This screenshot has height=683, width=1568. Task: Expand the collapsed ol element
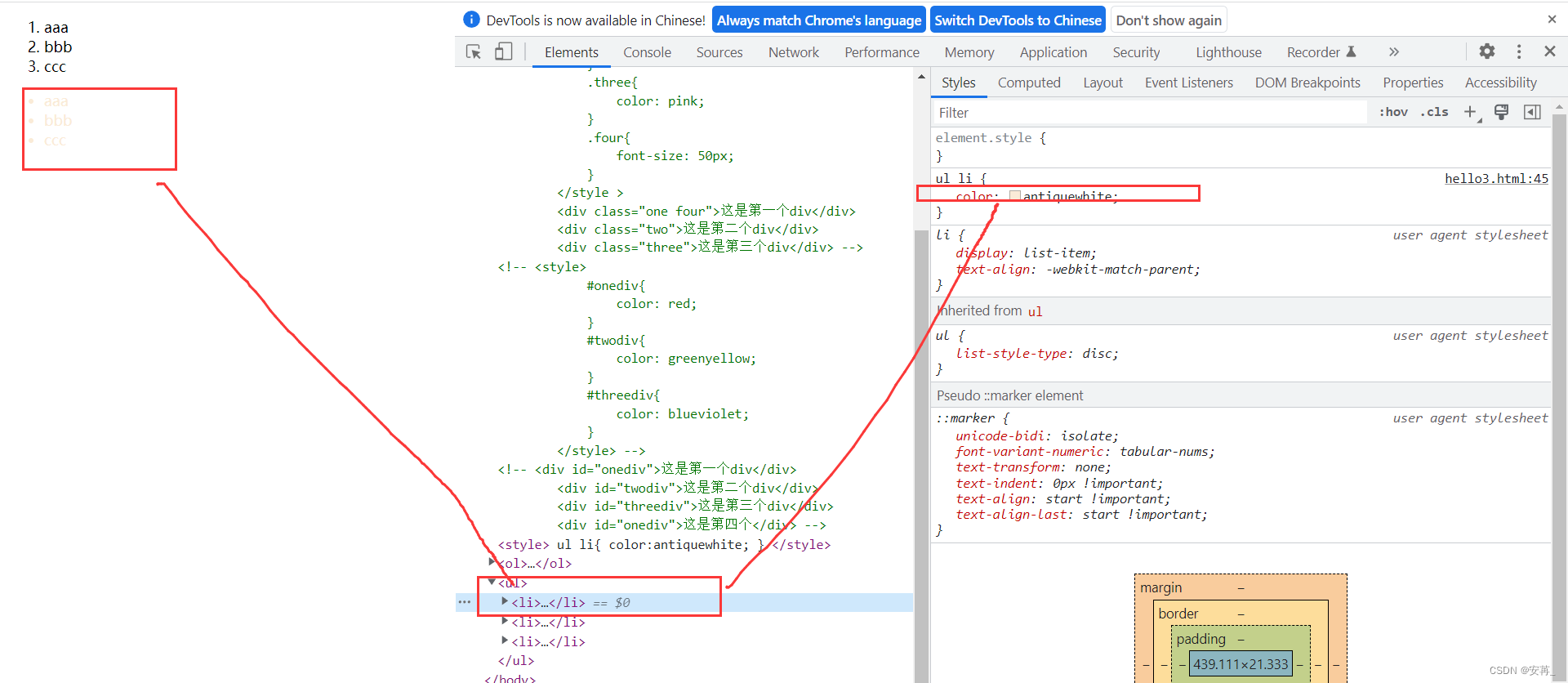point(492,562)
